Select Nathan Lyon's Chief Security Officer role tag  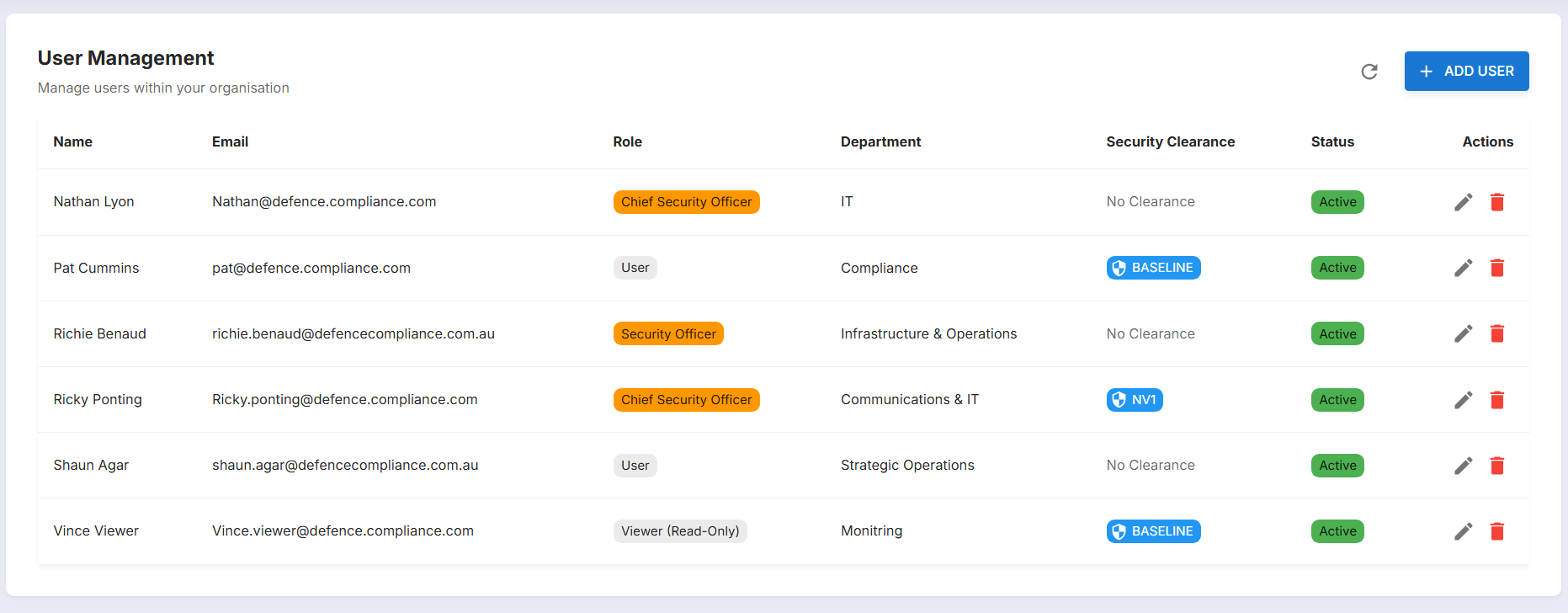tap(686, 202)
